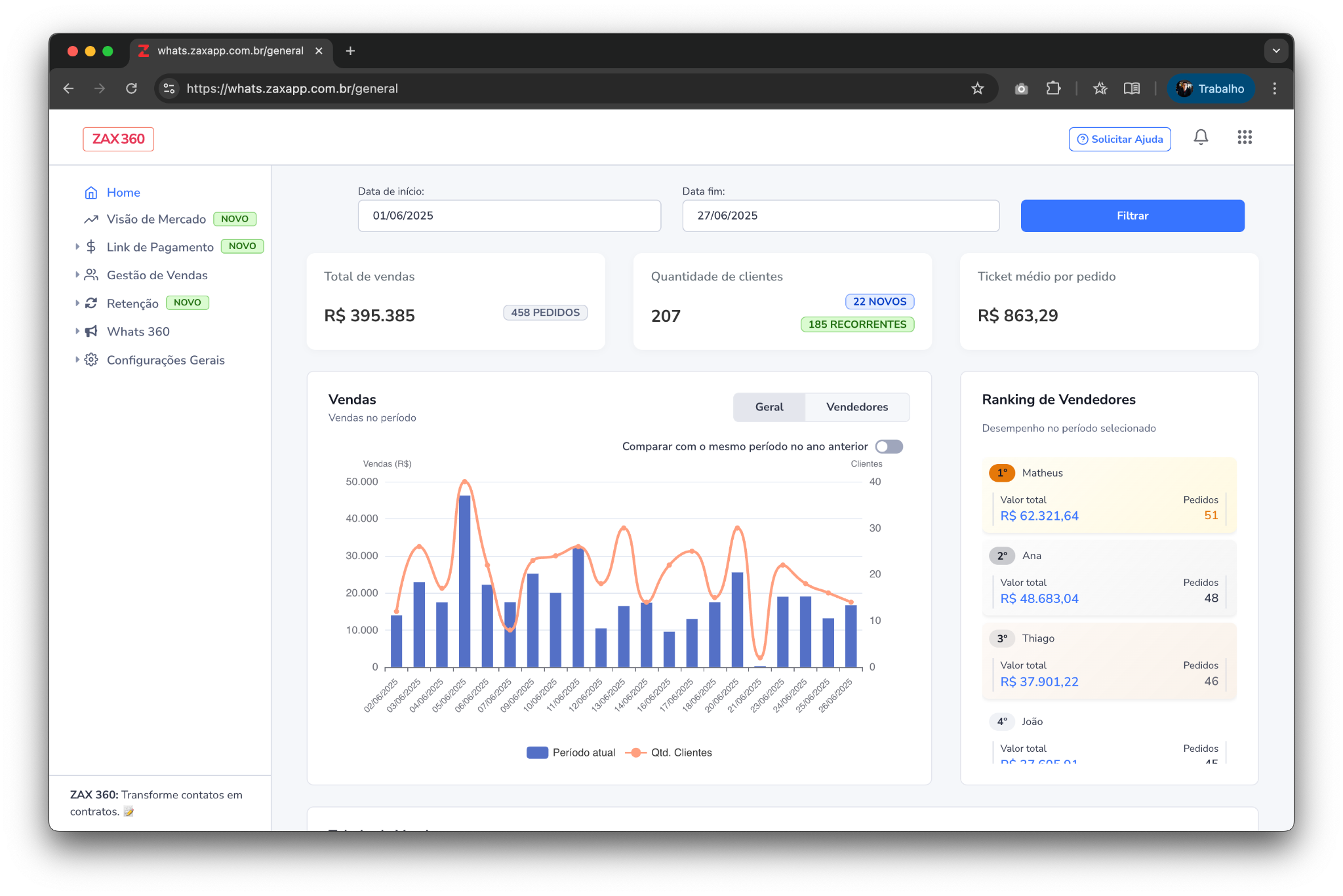Click the Home house icon in the sidebar

[91, 193]
